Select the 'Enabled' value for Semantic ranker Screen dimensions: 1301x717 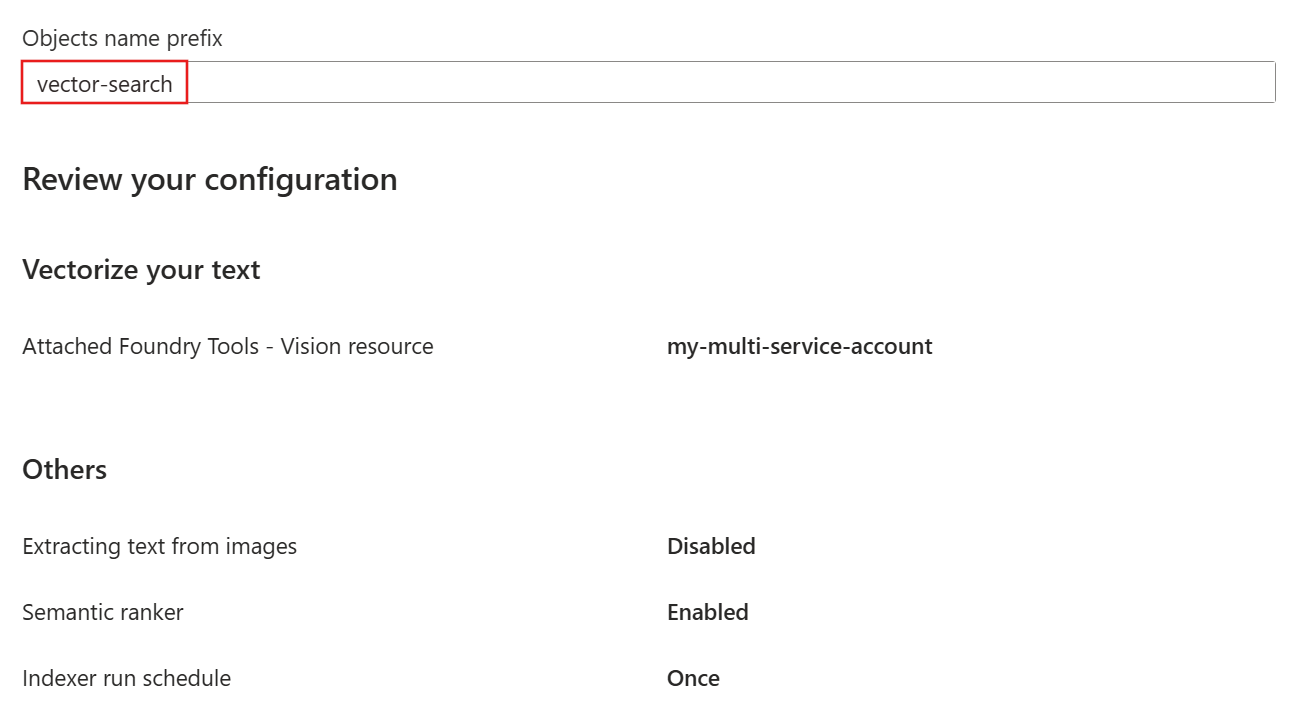point(707,613)
